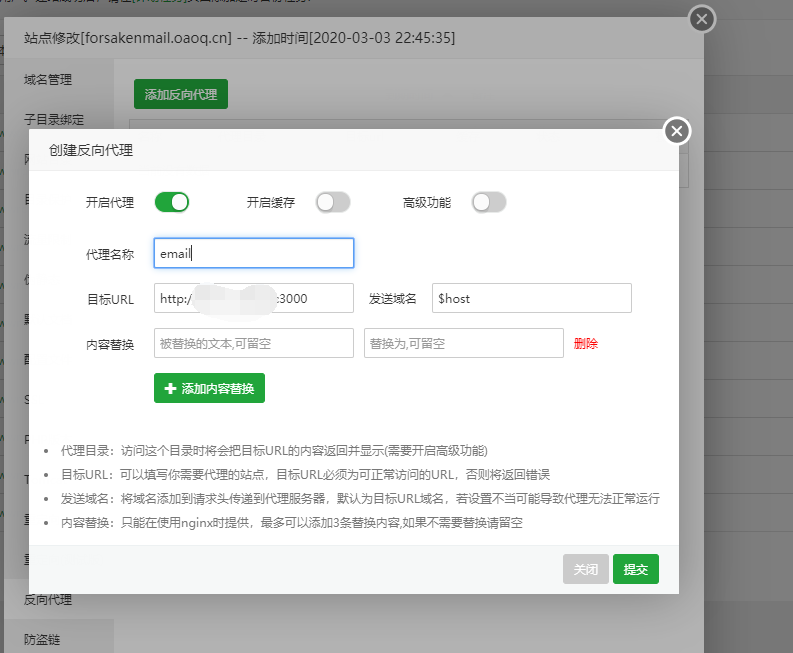Switch to 子目录绑定 in the sidebar
The image size is (793, 653).
coord(54,120)
